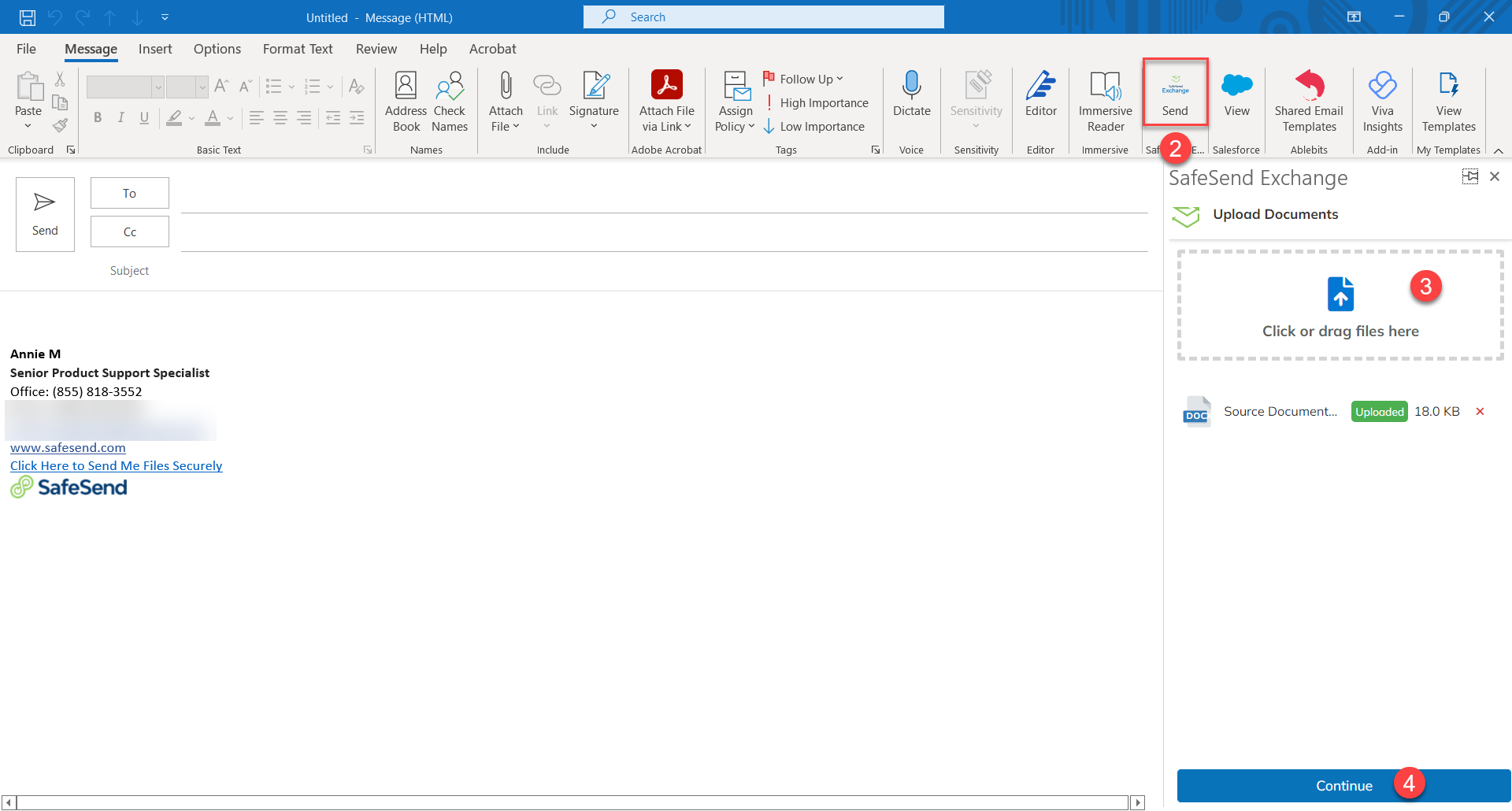The height and width of the screenshot is (811, 1512).
Task: Switch to the Insert ribbon tab
Action: [x=155, y=49]
